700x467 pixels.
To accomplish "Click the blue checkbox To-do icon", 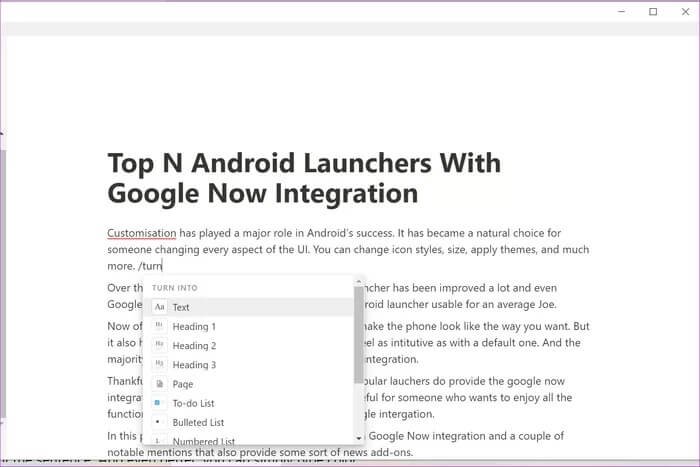I will click(x=159, y=403).
